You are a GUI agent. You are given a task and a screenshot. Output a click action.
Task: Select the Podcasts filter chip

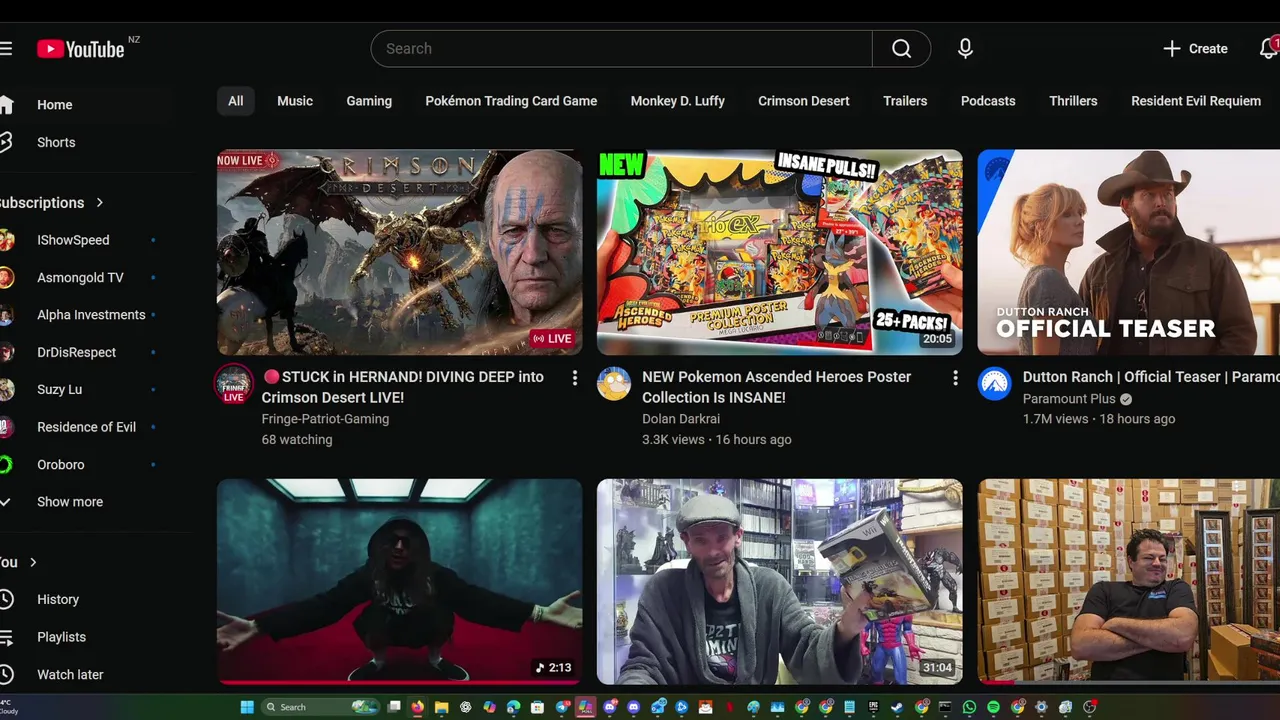tap(988, 101)
